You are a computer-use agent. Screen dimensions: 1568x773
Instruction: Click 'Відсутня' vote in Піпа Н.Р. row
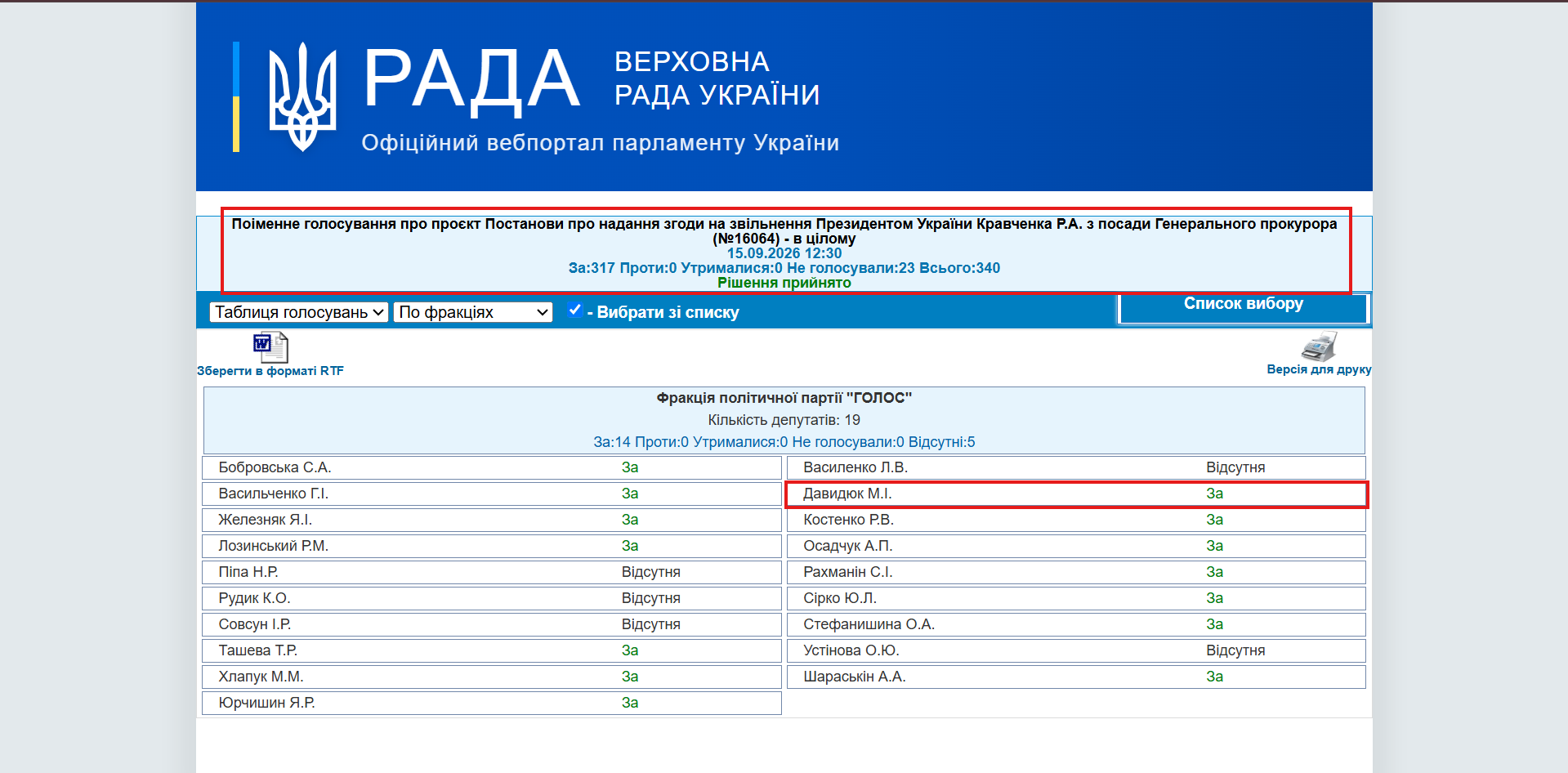tap(651, 572)
